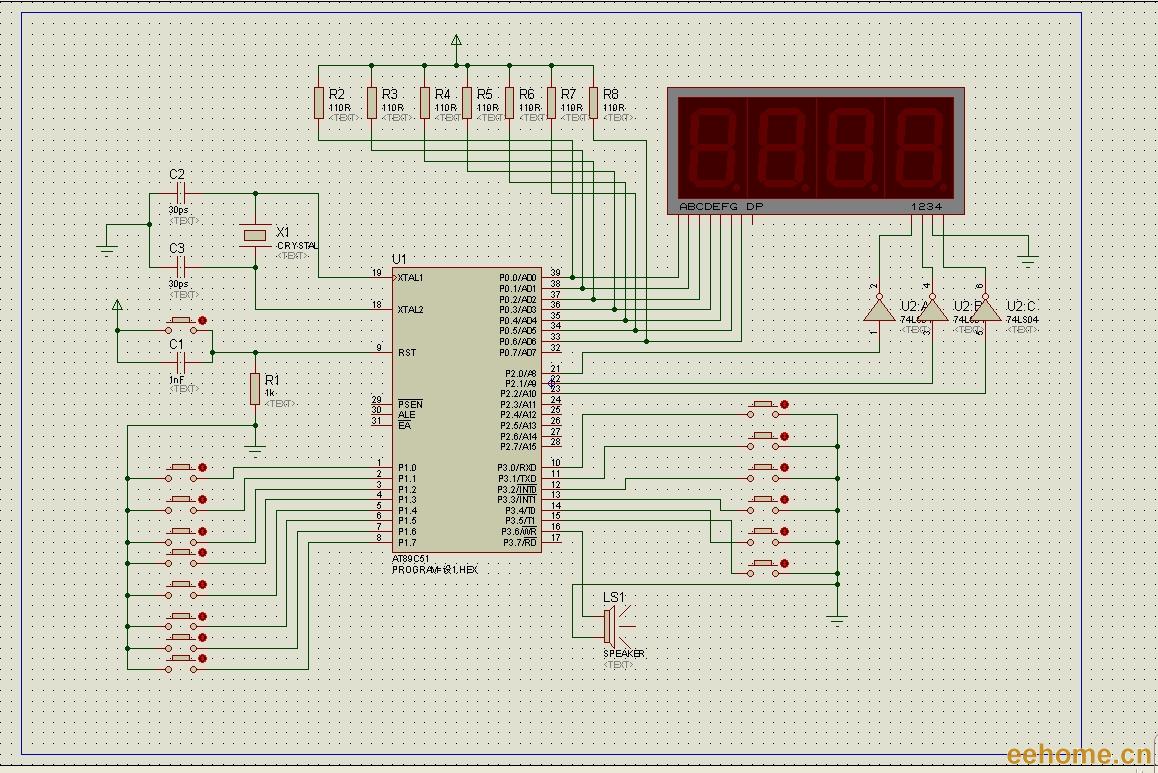1158x773 pixels.
Task: Click the push button wired to P1.0
Action: [x=182, y=473]
